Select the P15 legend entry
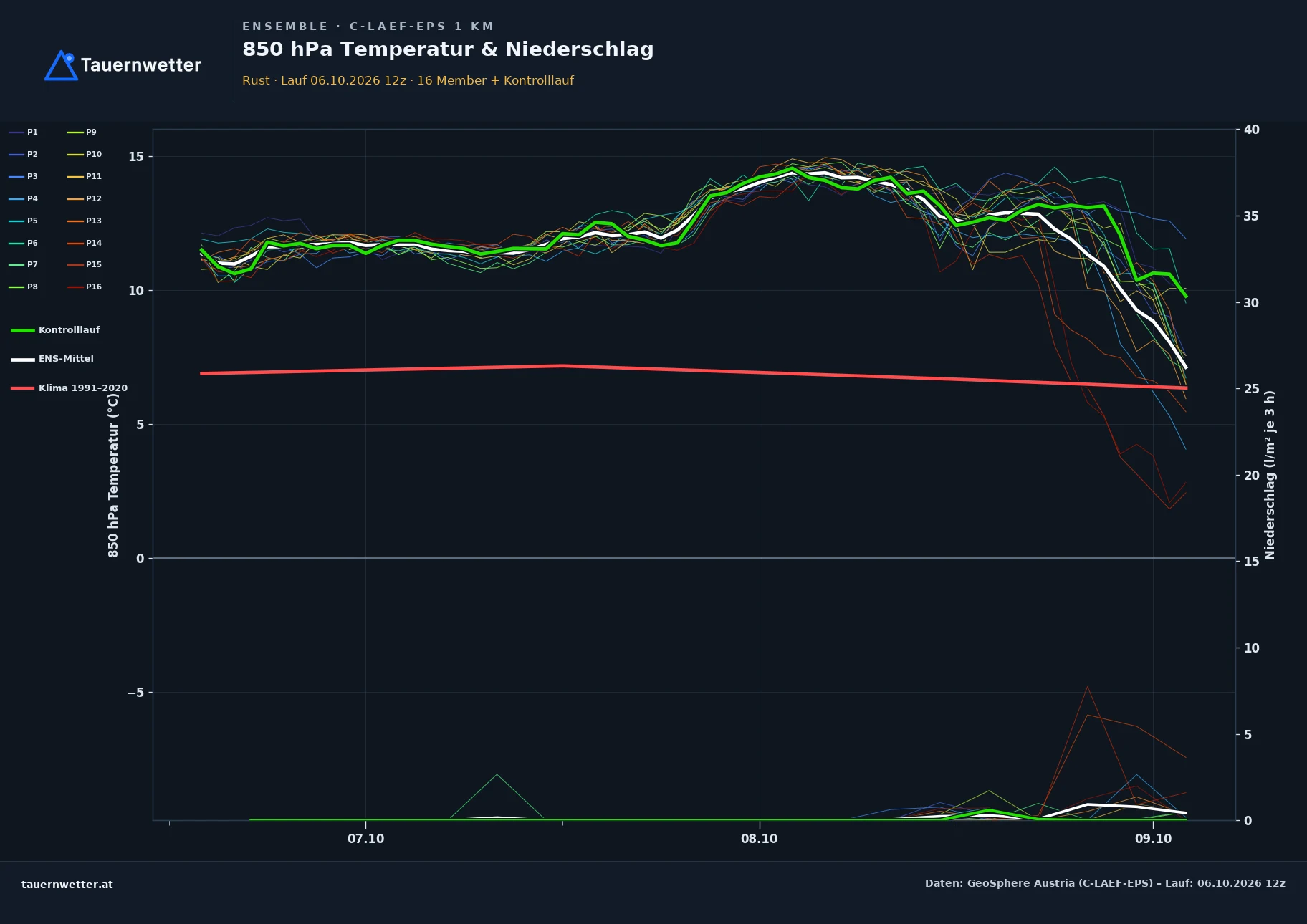1307x924 pixels. point(85,265)
